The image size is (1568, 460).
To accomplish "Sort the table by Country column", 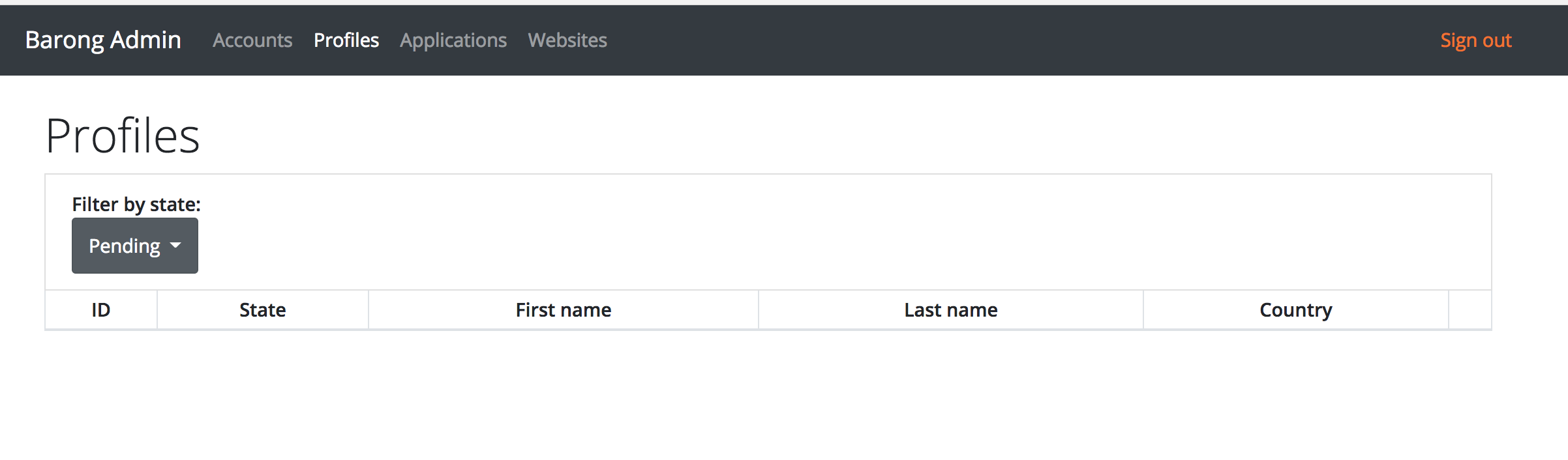I will [x=1295, y=309].
